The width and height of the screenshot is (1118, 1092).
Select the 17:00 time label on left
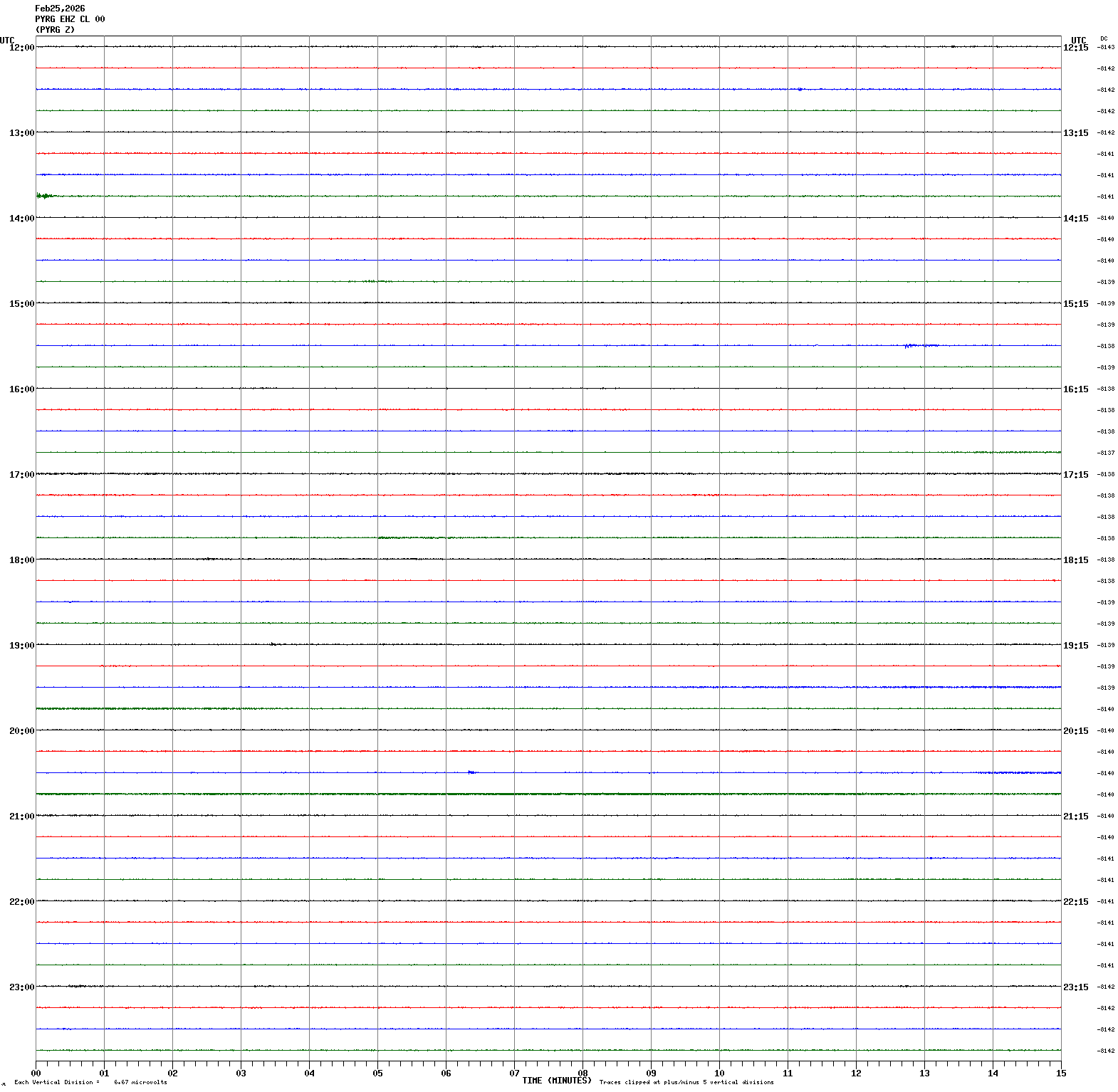tap(21, 474)
